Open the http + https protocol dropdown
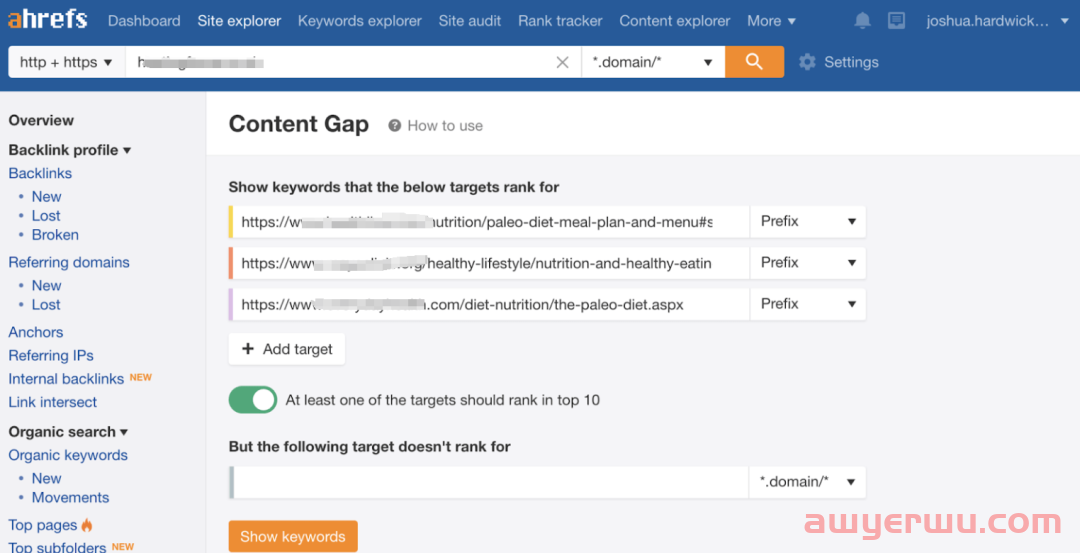Viewport: 1080px width, 553px height. pos(66,62)
